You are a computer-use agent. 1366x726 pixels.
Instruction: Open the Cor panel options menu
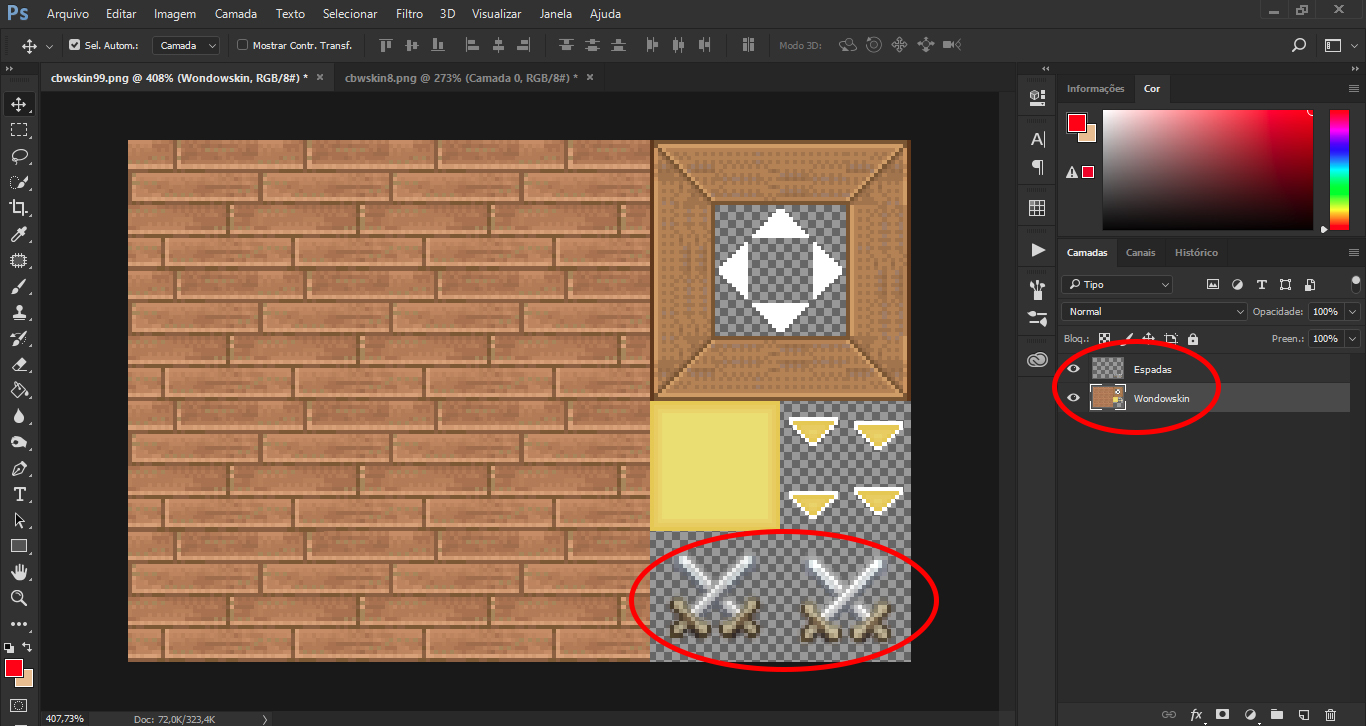(x=1354, y=89)
